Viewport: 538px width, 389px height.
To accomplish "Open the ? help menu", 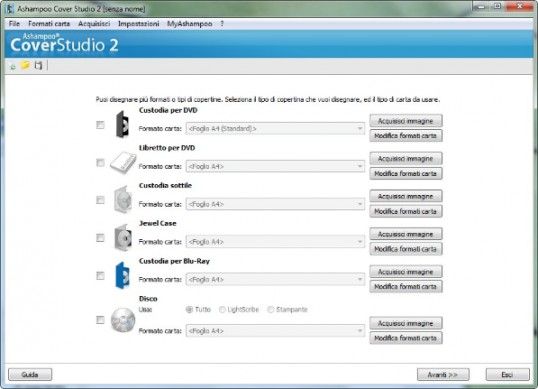I will click(x=222, y=24).
